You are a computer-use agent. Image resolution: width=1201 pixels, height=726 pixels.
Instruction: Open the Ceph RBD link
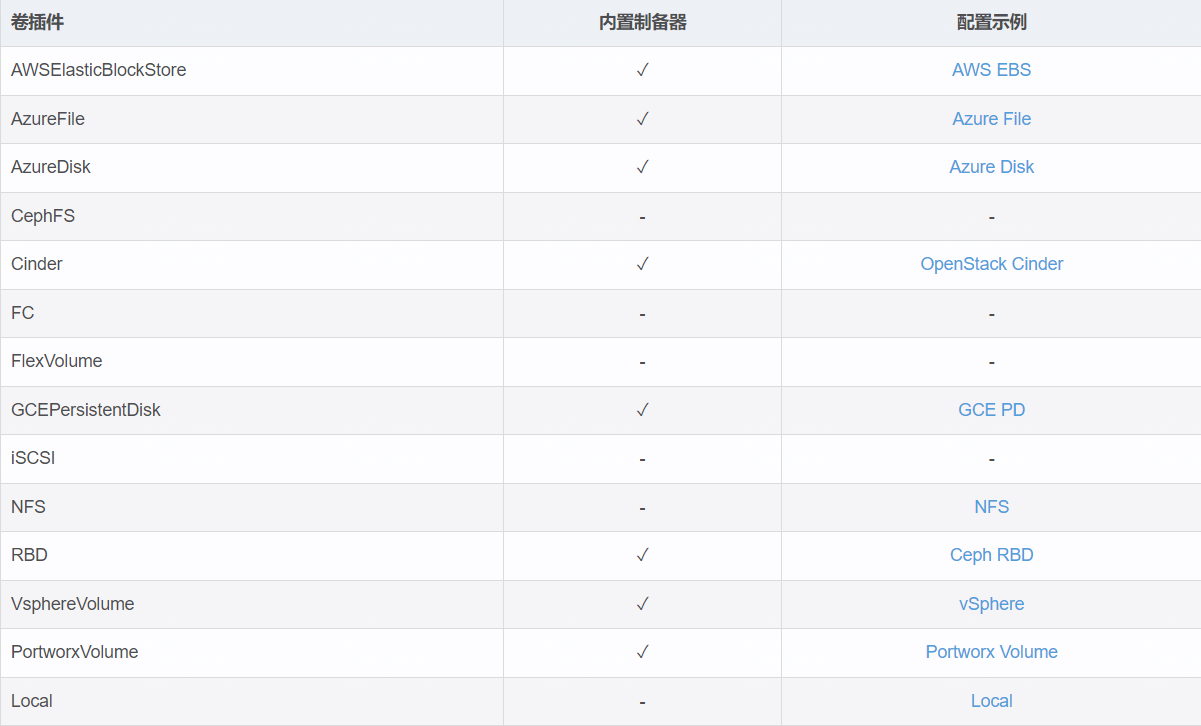(x=991, y=555)
